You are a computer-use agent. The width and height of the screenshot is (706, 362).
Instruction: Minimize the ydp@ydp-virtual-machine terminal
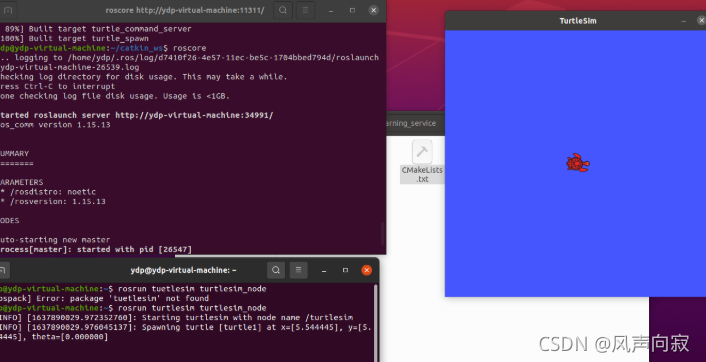(324, 270)
